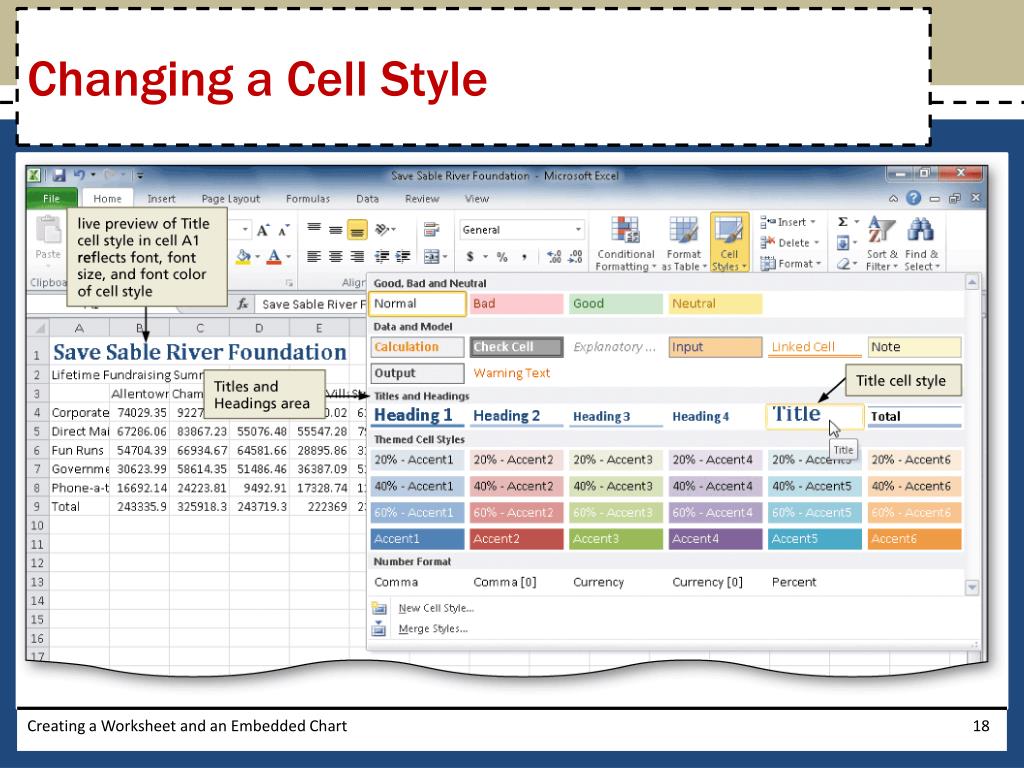Select row header 9

pos(37,507)
